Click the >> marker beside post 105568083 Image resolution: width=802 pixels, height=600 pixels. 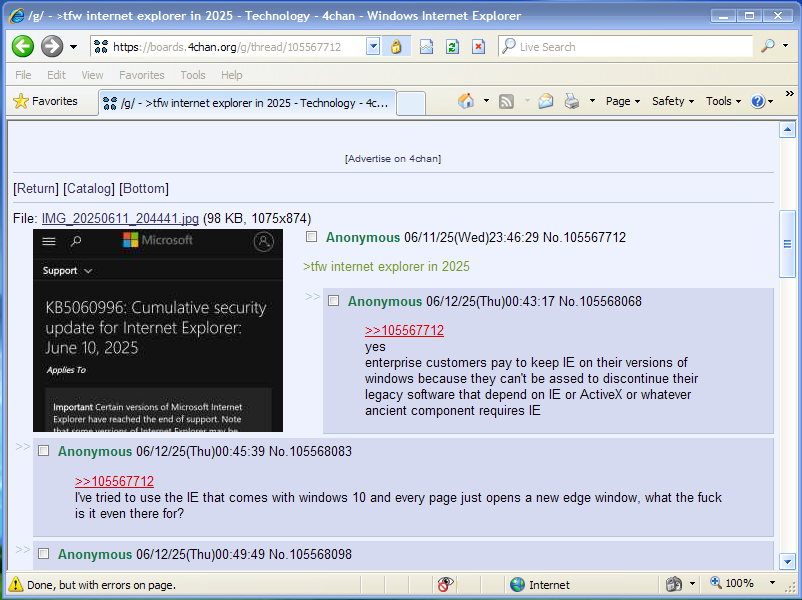coord(23,447)
